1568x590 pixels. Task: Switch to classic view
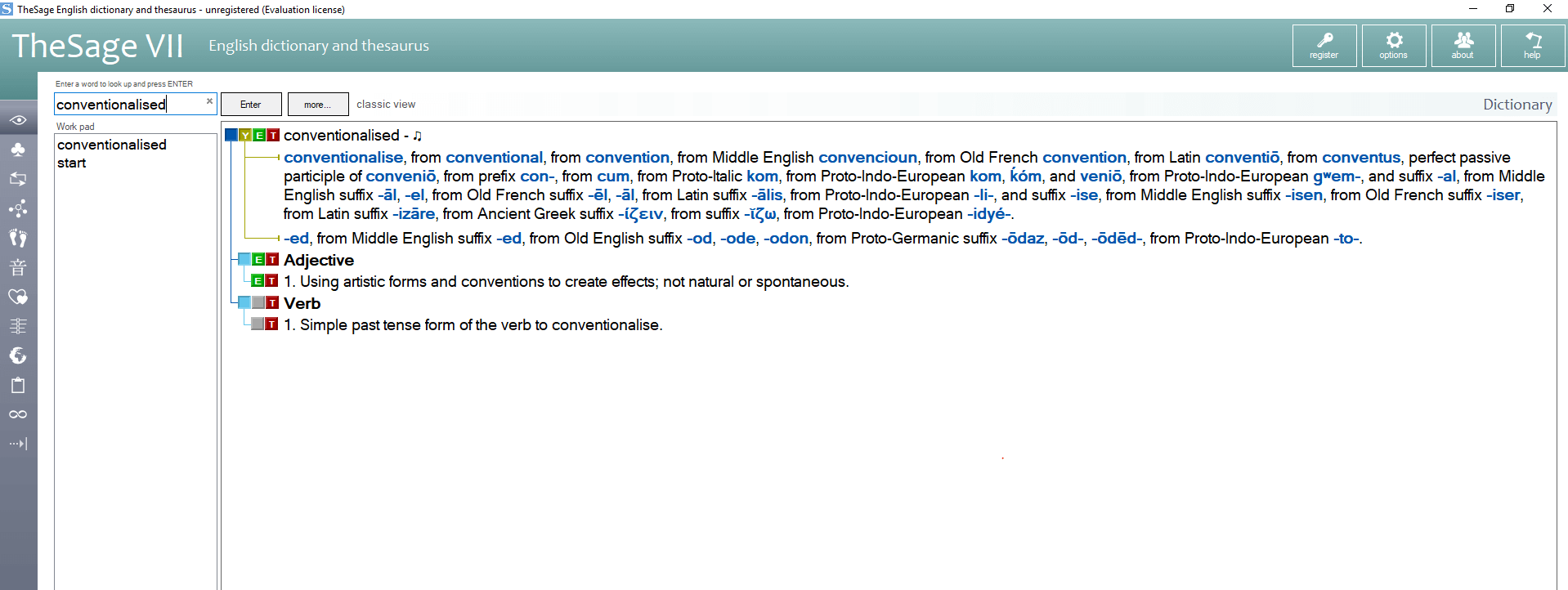coord(386,105)
